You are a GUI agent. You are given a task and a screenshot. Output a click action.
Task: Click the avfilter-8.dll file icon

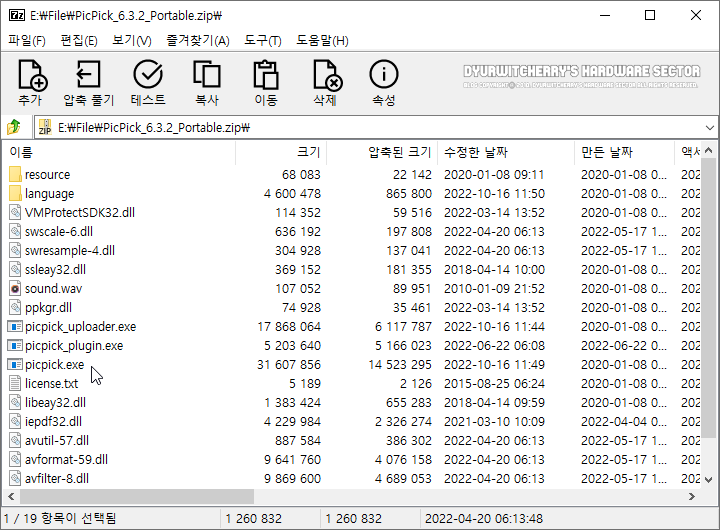click(15, 479)
